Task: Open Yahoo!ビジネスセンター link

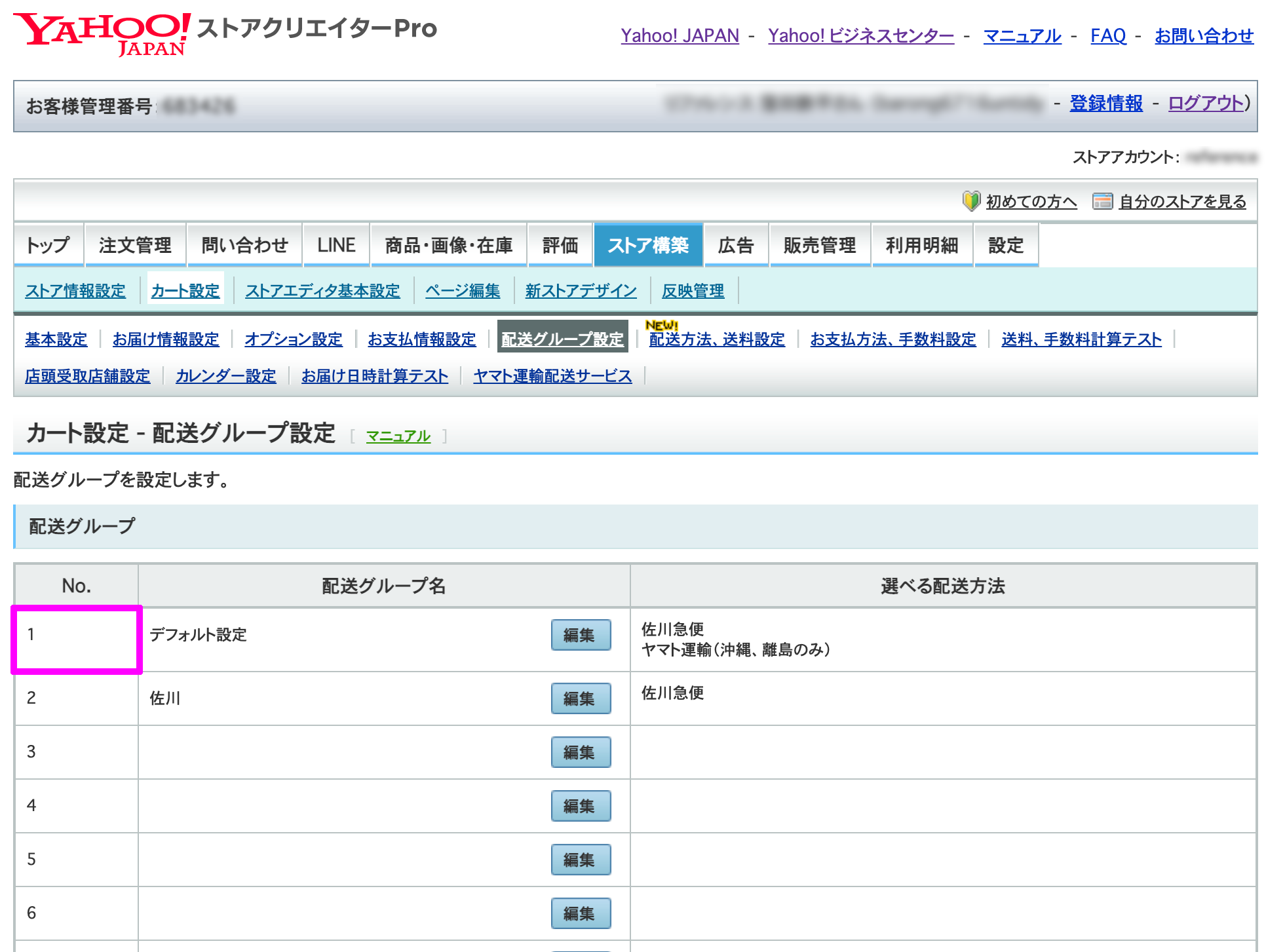Action: (861, 35)
